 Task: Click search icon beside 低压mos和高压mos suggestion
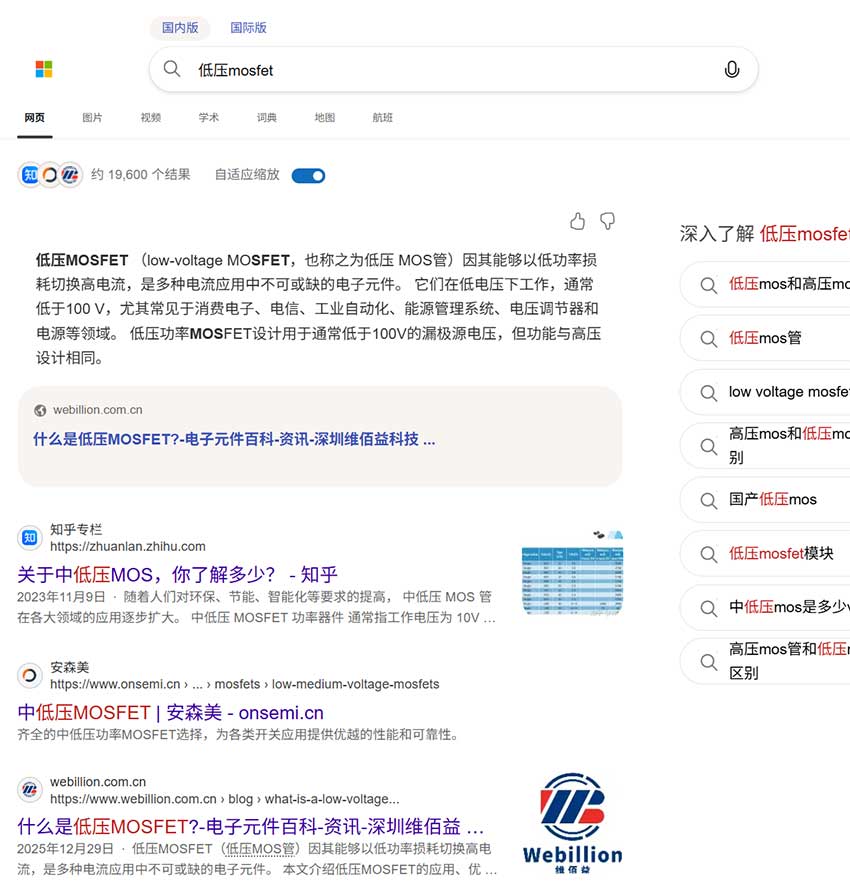coord(709,285)
